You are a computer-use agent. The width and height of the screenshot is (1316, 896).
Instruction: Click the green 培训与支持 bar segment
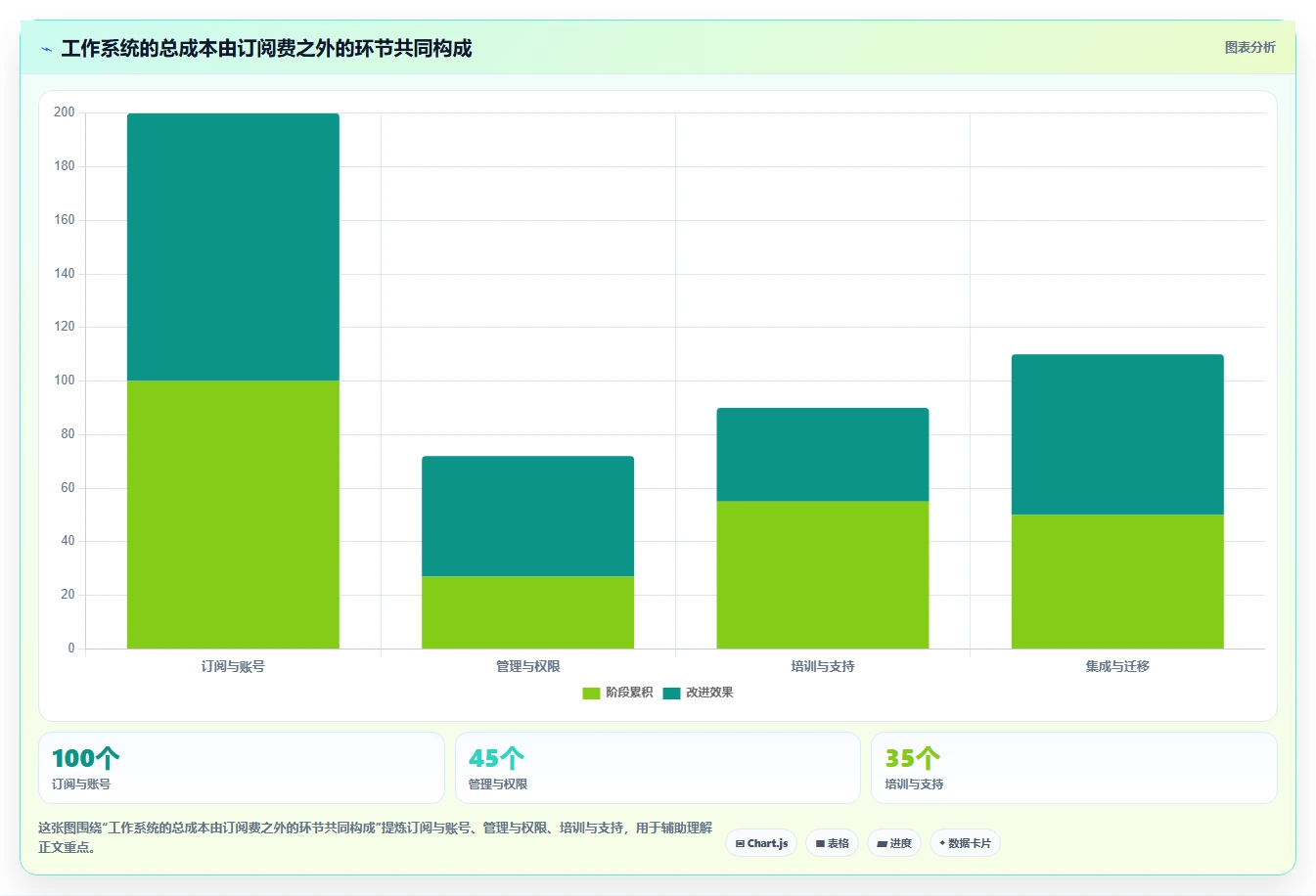tap(822, 575)
